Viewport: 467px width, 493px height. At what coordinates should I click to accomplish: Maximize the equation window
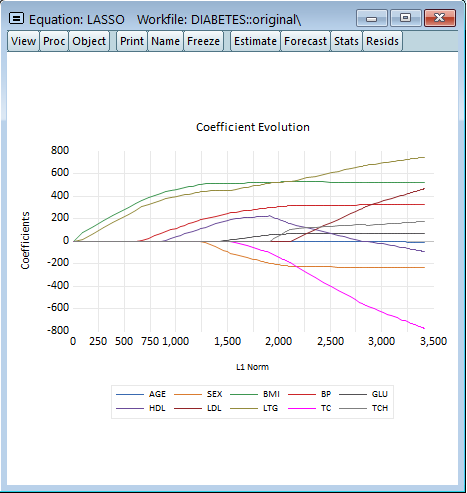(x=405, y=18)
